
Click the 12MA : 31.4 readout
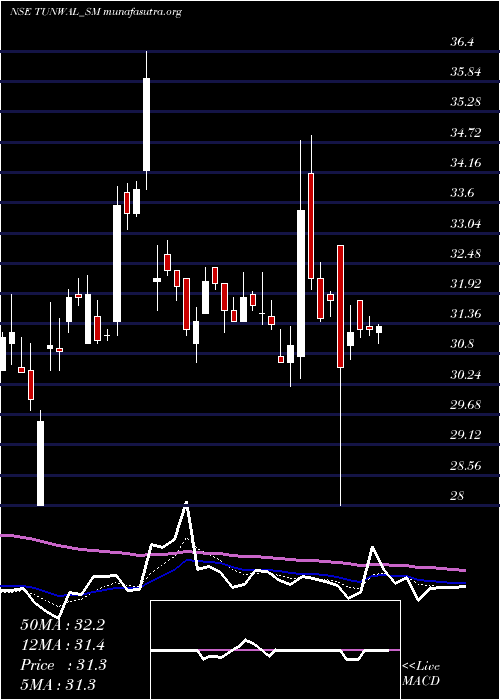(x=62, y=645)
